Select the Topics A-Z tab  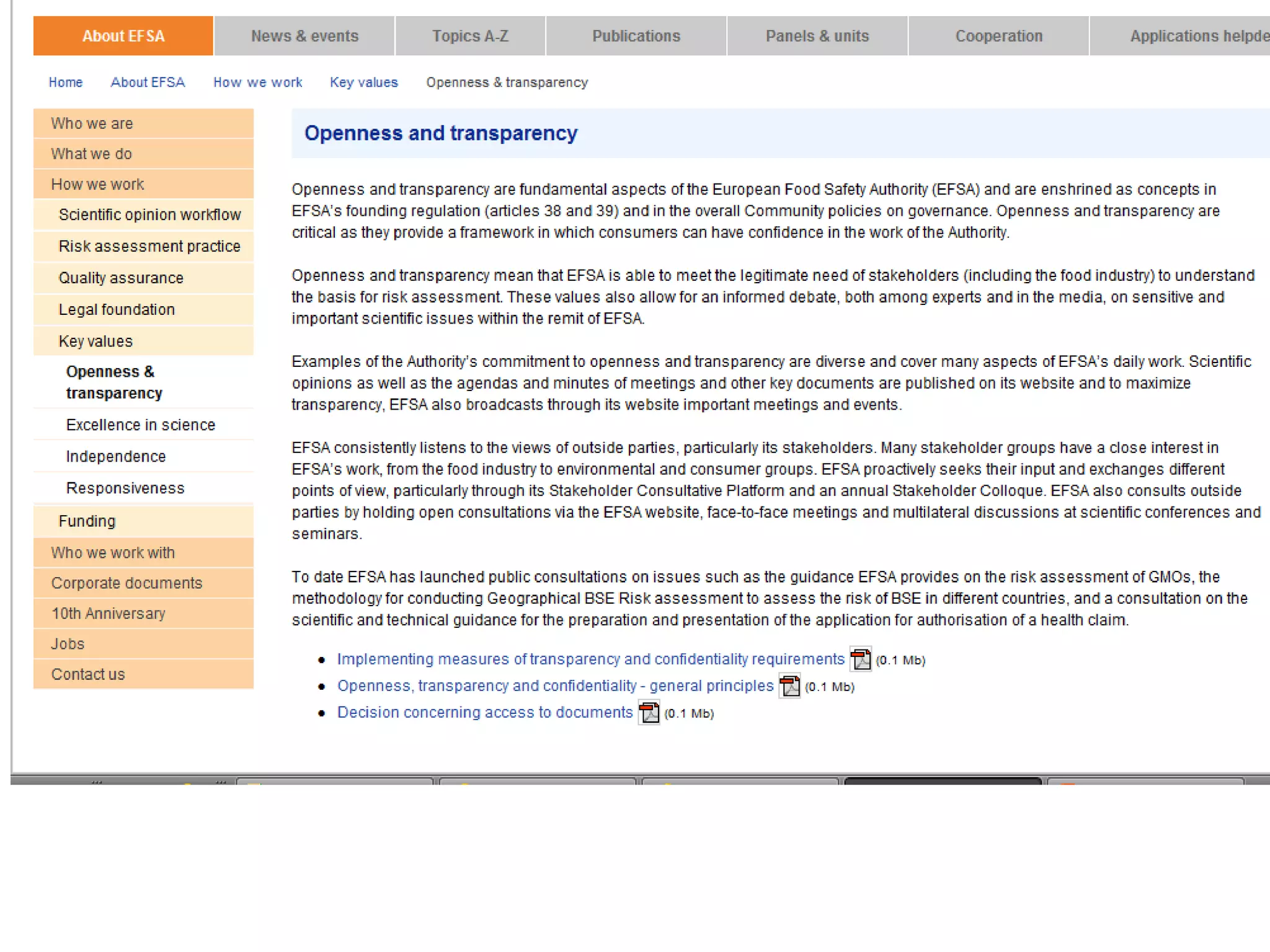click(470, 36)
